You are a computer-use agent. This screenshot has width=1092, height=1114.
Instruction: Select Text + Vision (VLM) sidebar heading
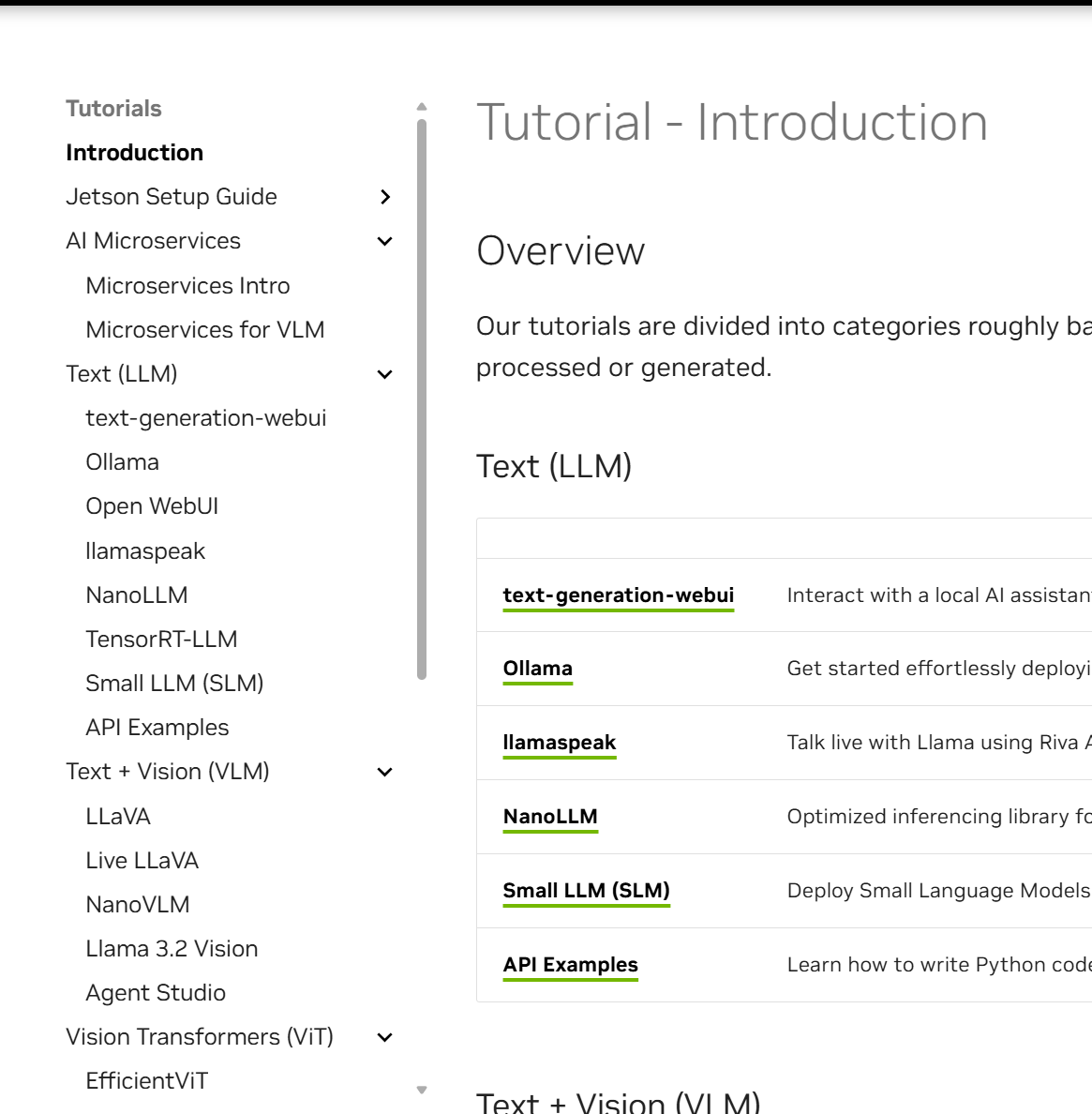[x=168, y=772]
